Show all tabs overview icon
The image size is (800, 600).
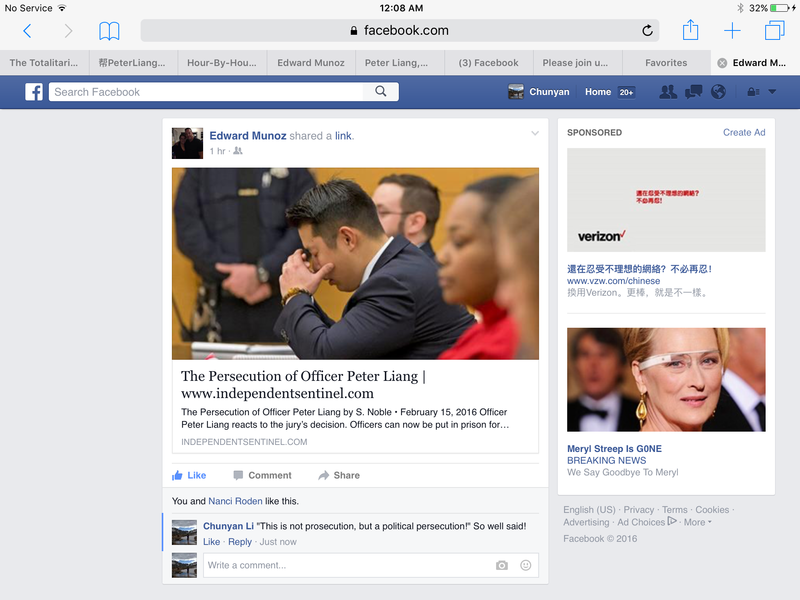(774, 31)
